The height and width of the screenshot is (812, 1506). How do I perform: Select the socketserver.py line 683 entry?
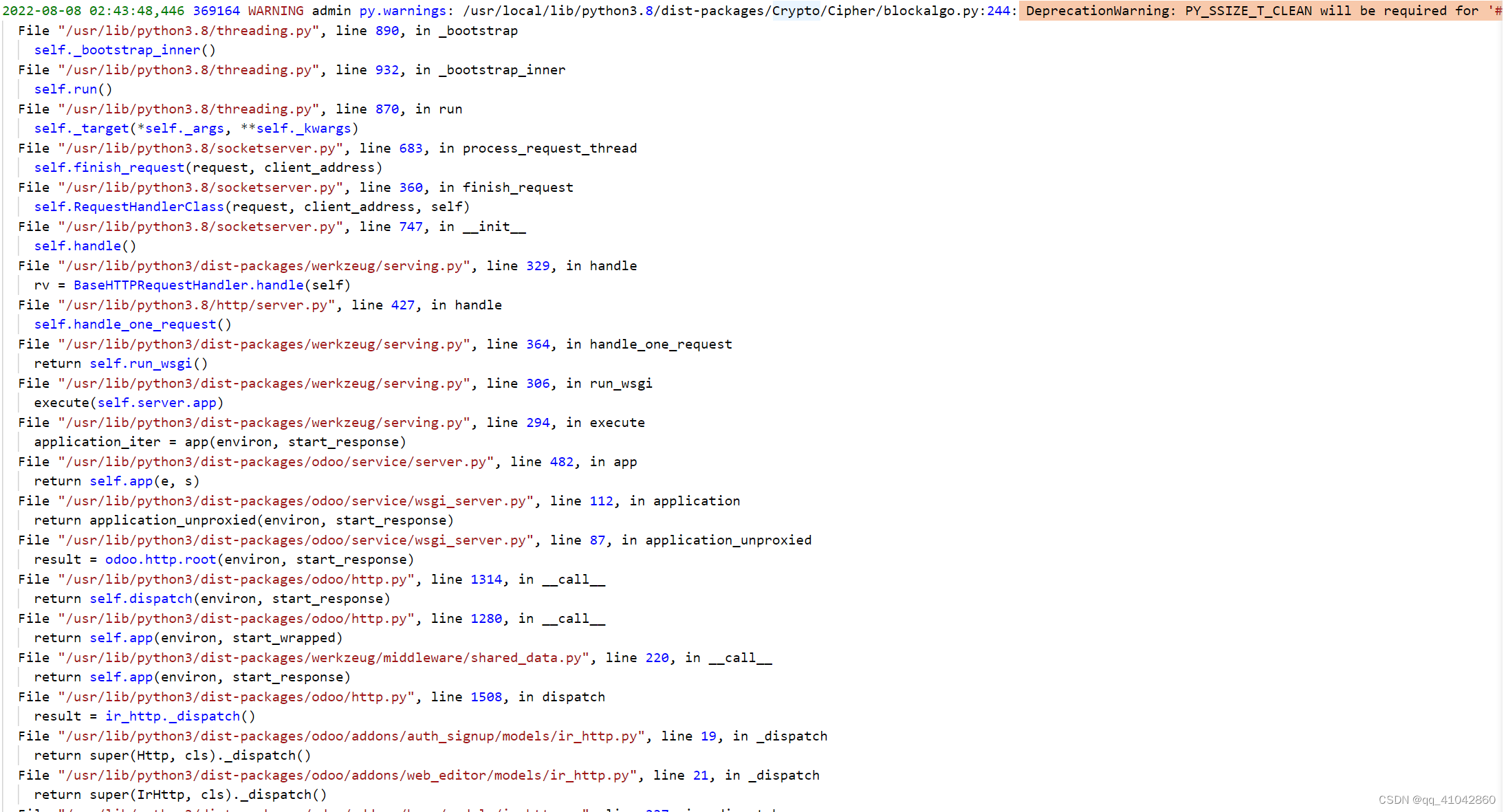pos(328,148)
